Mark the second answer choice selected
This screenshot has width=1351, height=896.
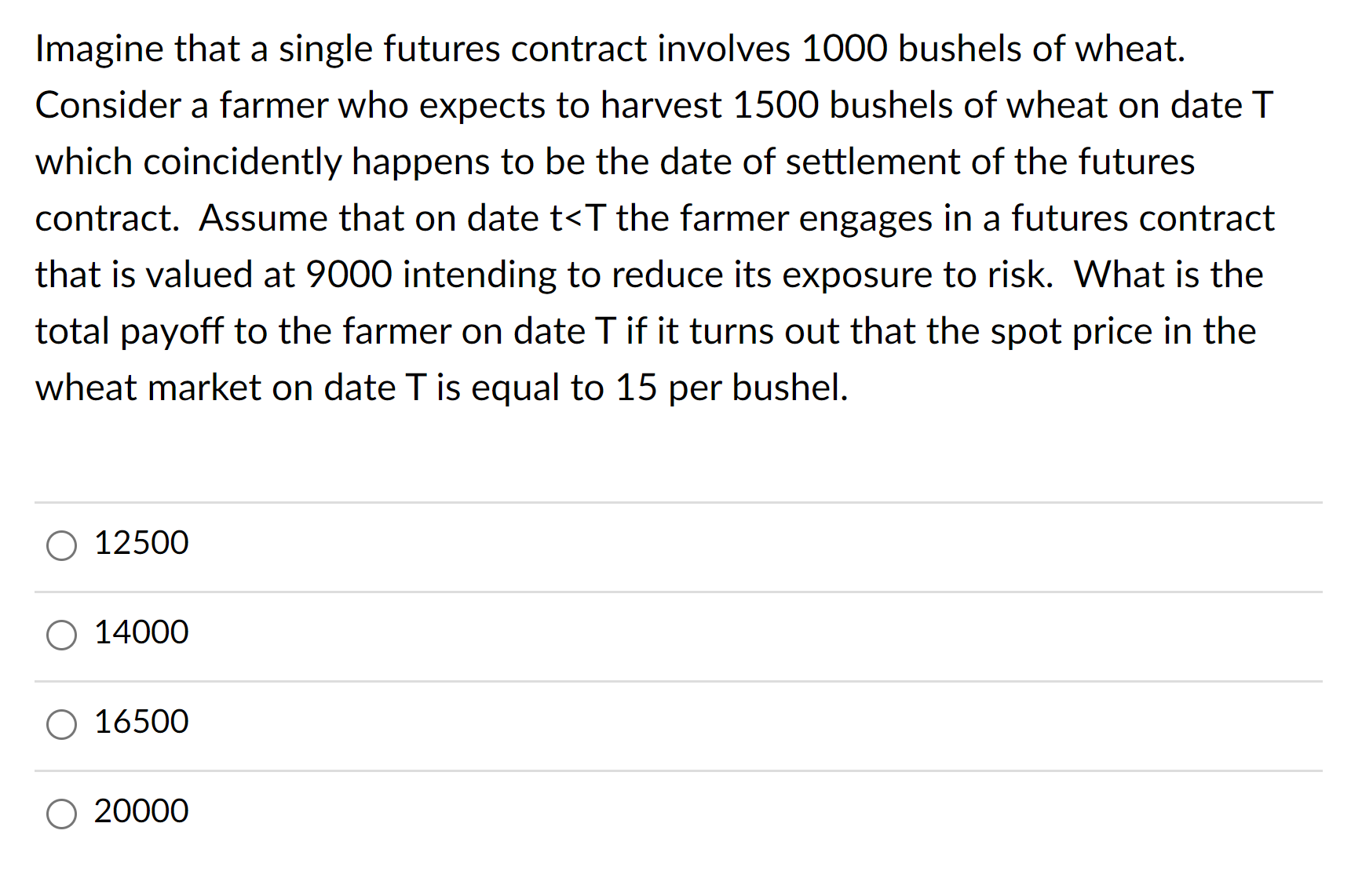pyautogui.click(x=62, y=636)
